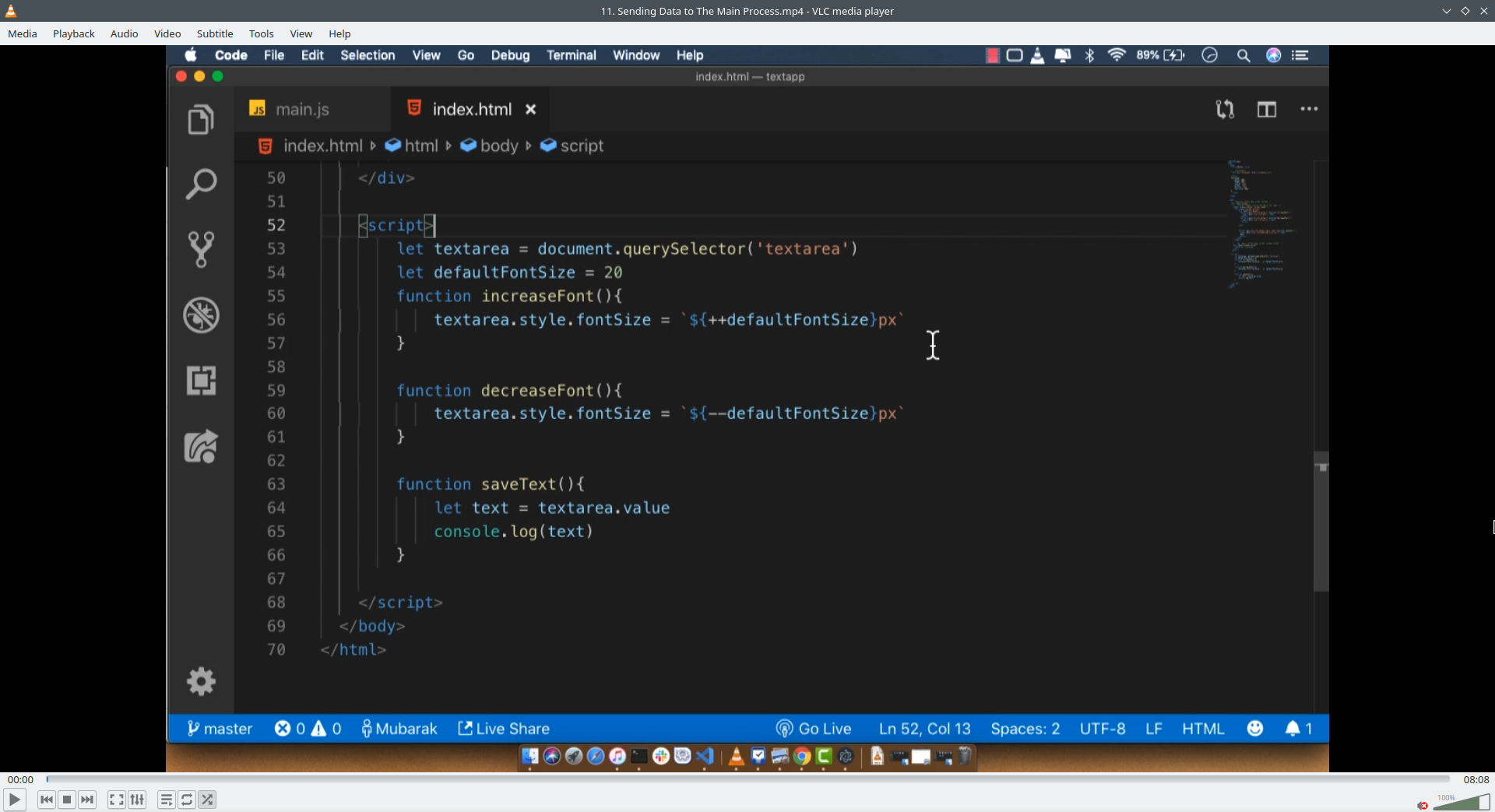
Task: Start a Live Share session from status bar
Action: 504,729
